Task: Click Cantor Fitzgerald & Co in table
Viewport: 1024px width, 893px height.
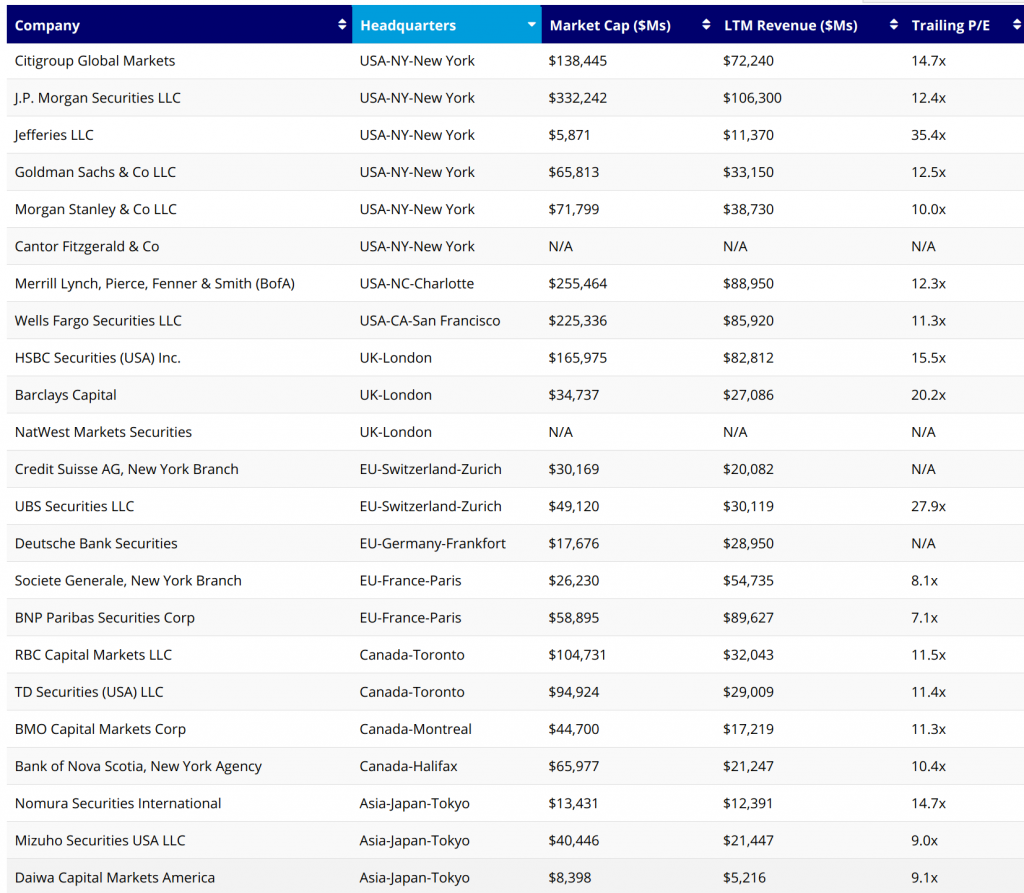Action: 87,246
